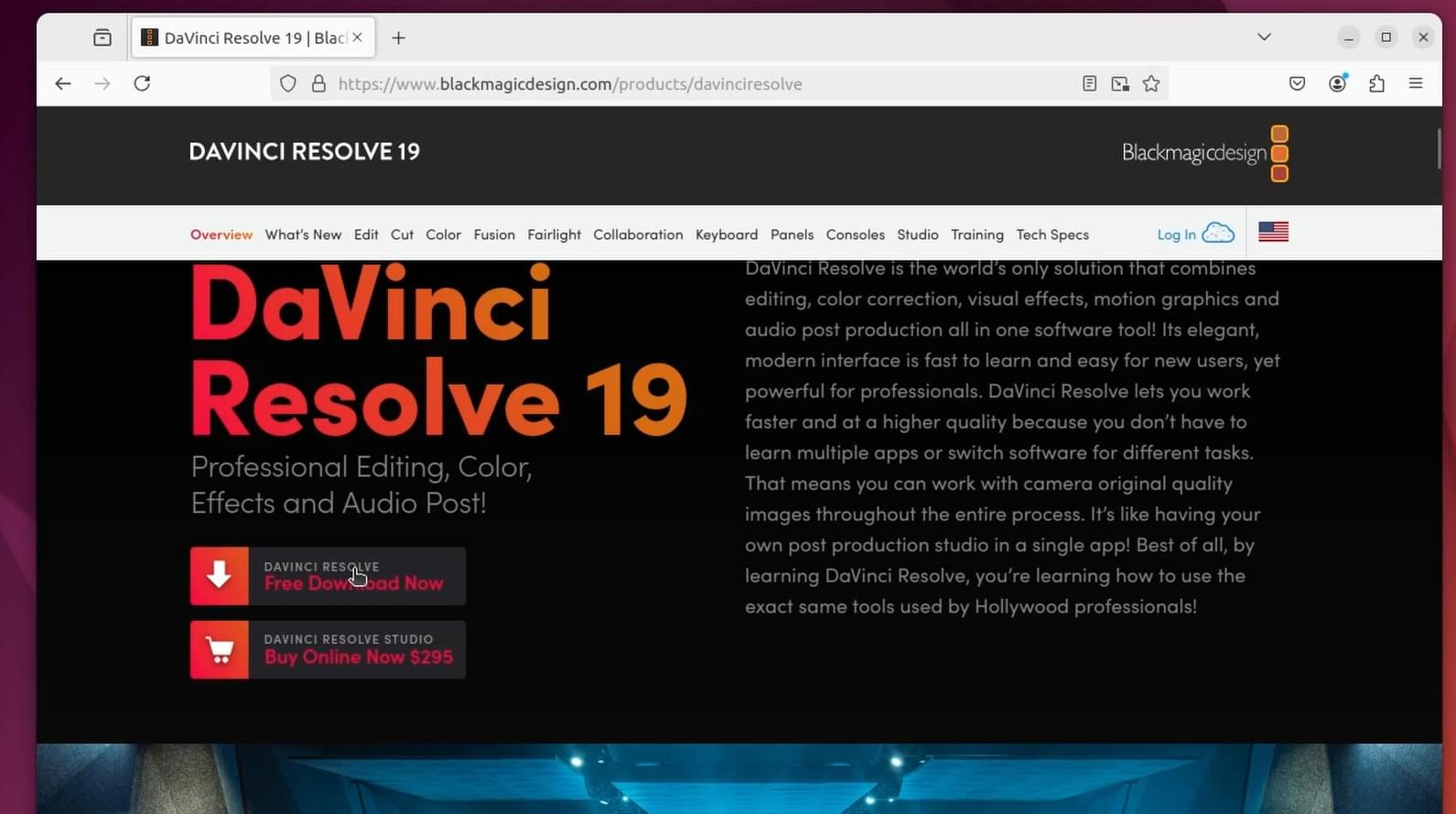The height and width of the screenshot is (814, 1456).
Task: Maximize the Firefox window
Action: (1386, 38)
